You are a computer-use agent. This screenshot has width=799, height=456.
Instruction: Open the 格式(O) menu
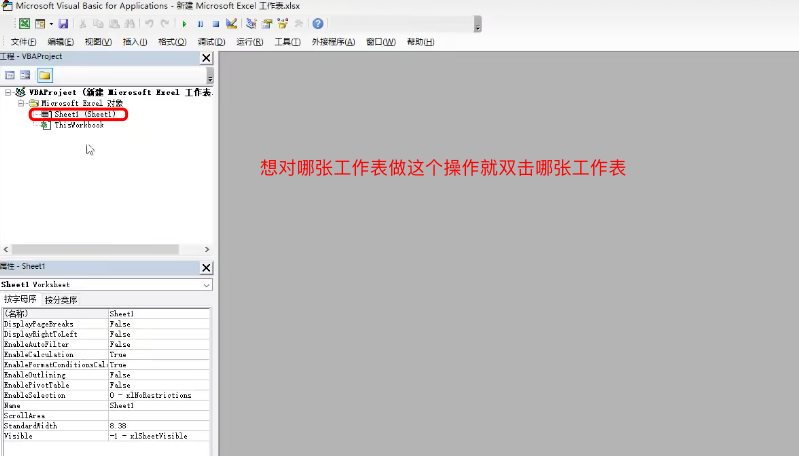click(172, 42)
